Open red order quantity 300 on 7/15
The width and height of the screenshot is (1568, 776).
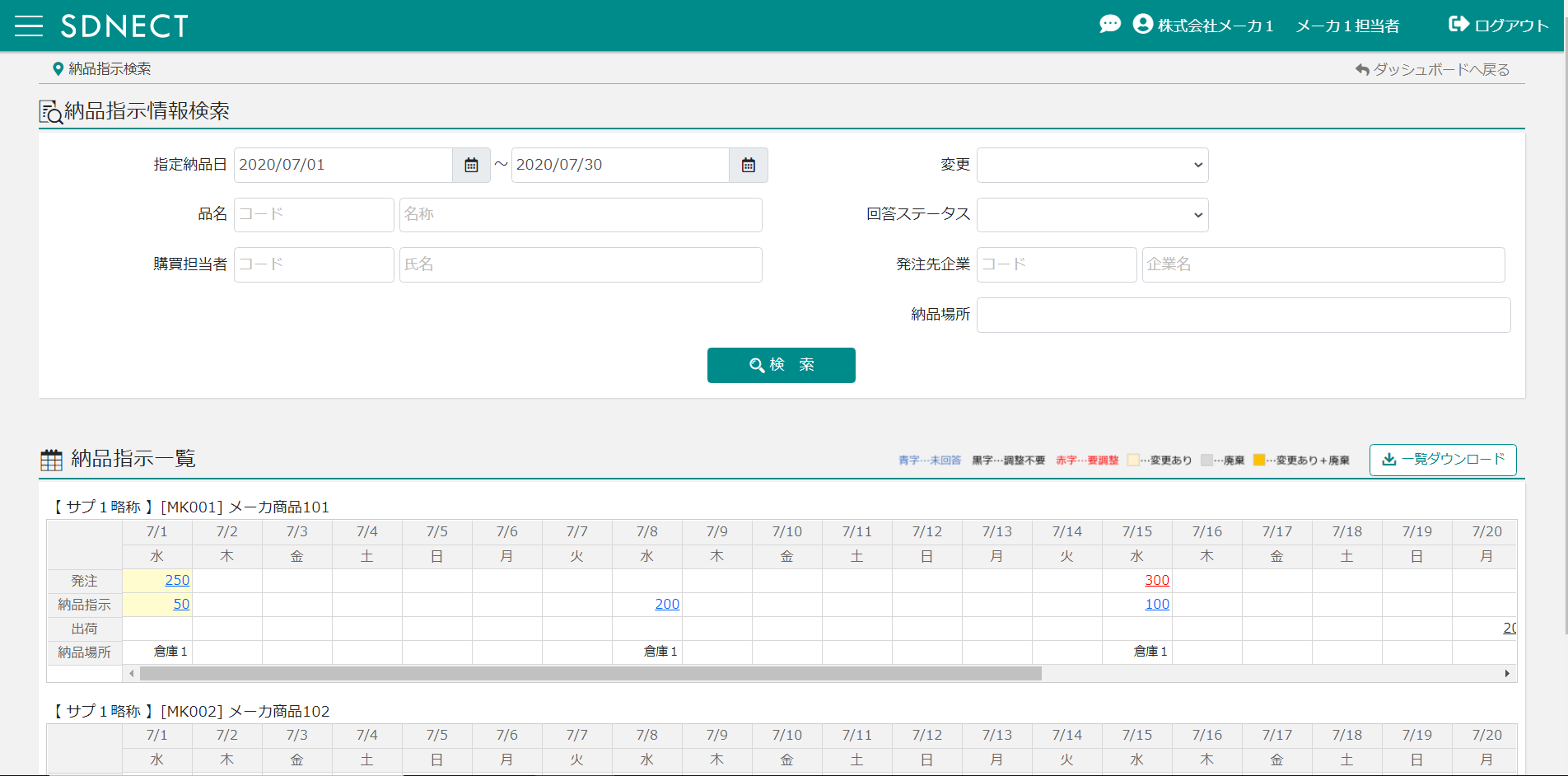1157,580
